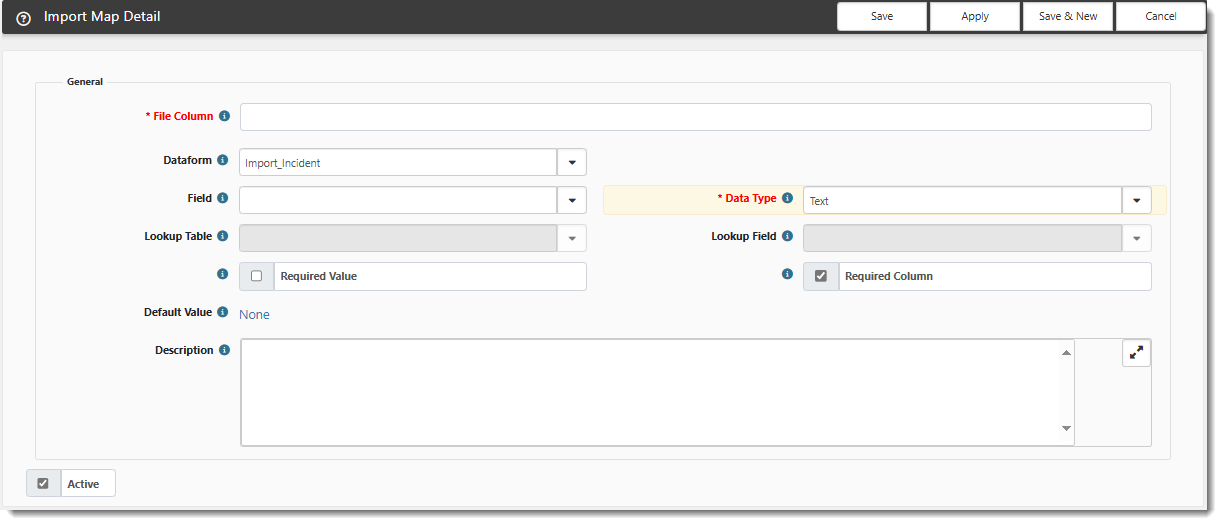Click the Data Type info icon
The width and height of the screenshot is (1222, 525).
[x=787, y=198]
